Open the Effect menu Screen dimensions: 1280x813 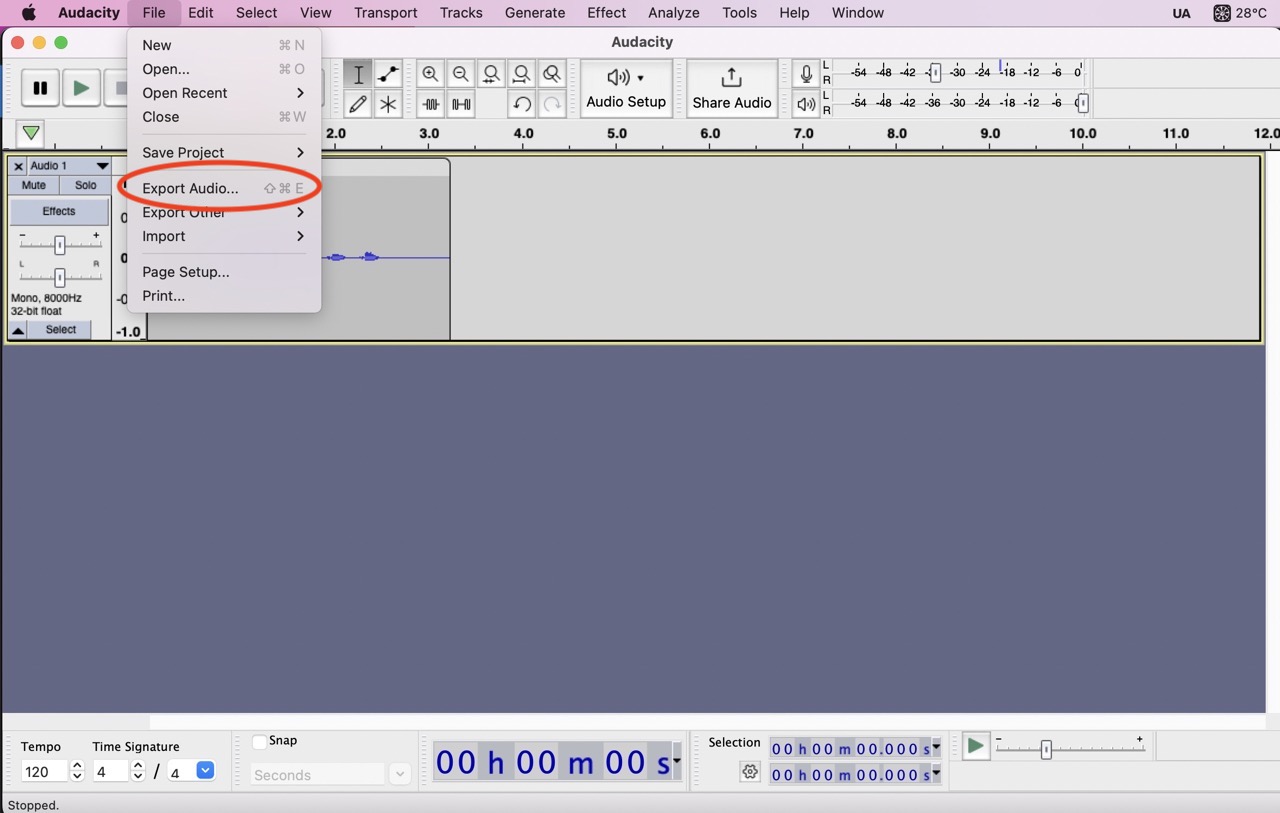point(607,13)
